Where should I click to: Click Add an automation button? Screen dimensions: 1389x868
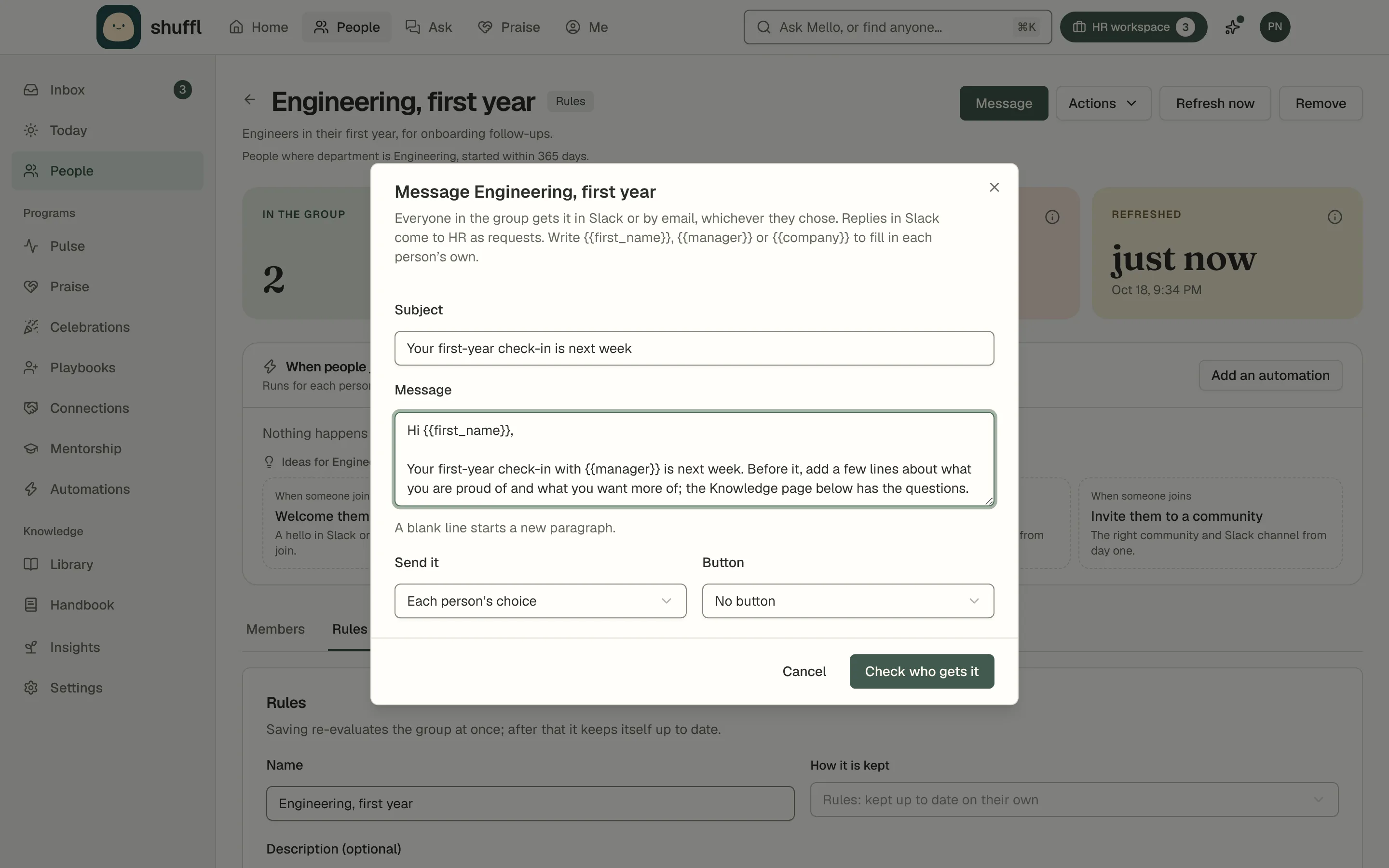point(1270,376)
